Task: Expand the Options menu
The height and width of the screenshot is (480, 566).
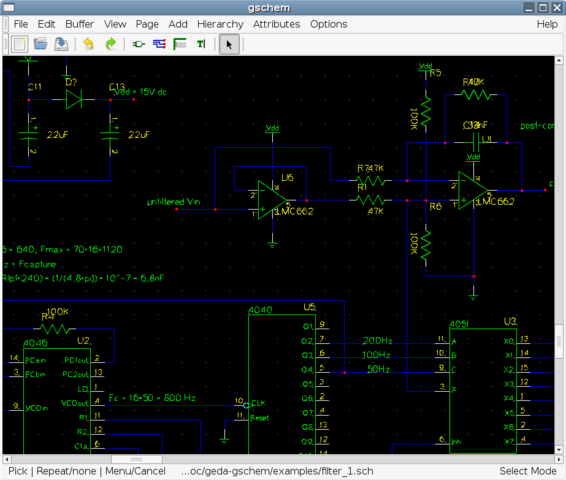Action: pyautogui.click(x=329, y=24)
